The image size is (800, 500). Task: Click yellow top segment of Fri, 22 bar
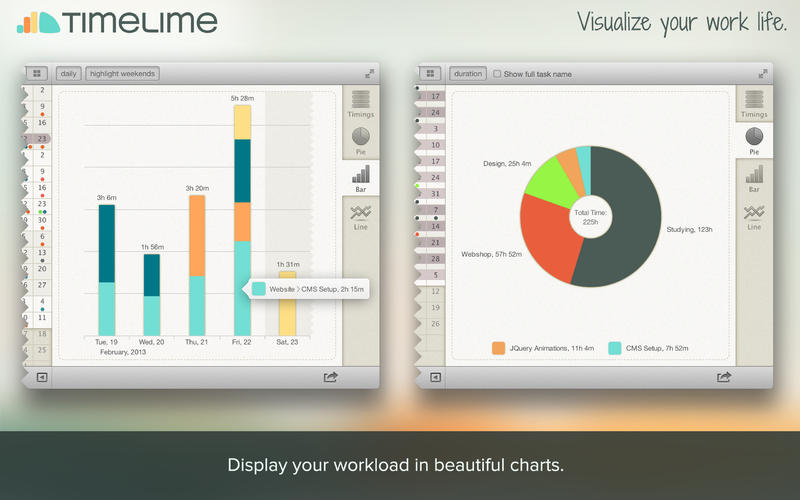(242, 122)
